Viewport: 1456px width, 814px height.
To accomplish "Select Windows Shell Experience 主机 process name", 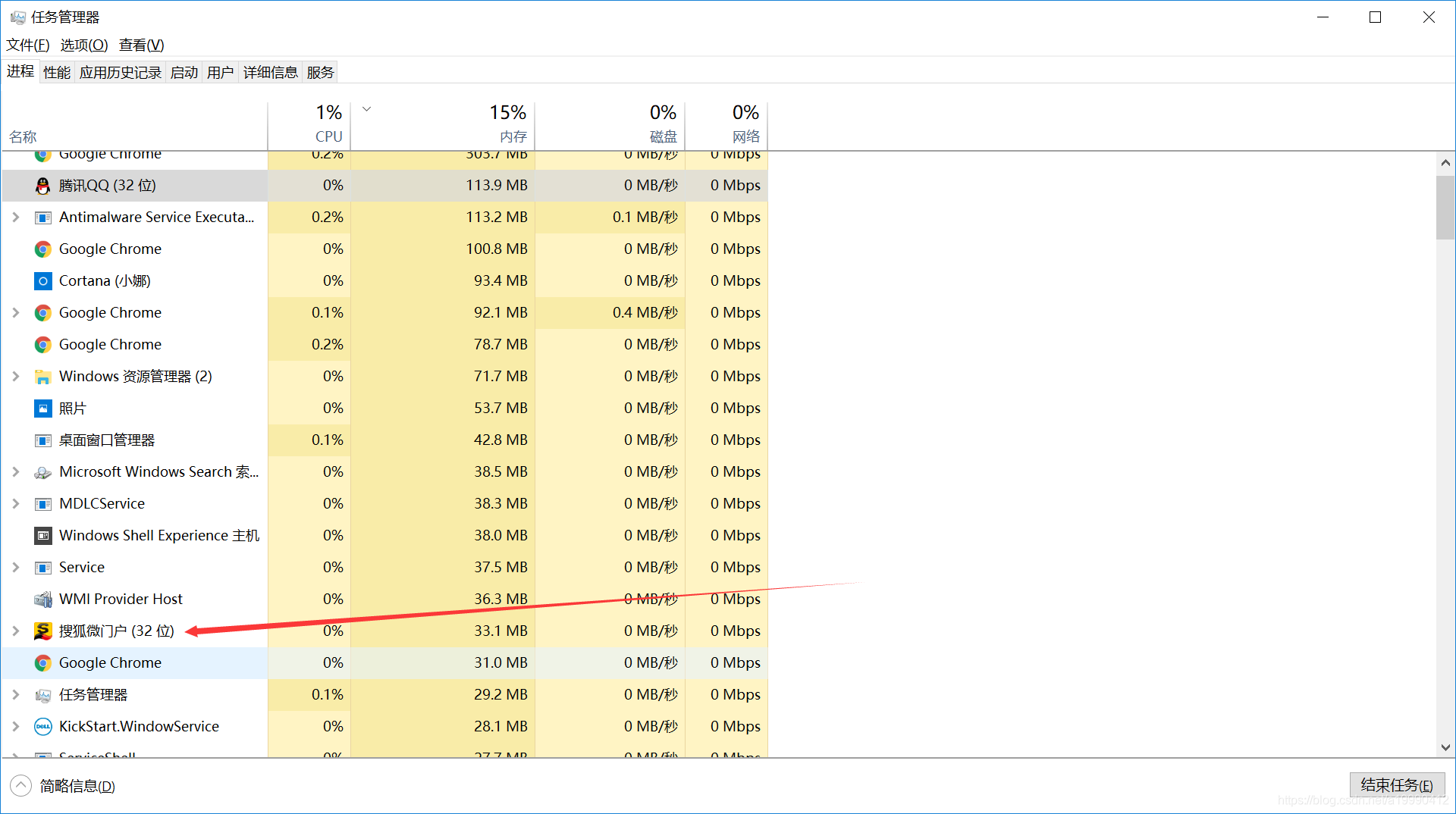I will click(x=159, y=536).
